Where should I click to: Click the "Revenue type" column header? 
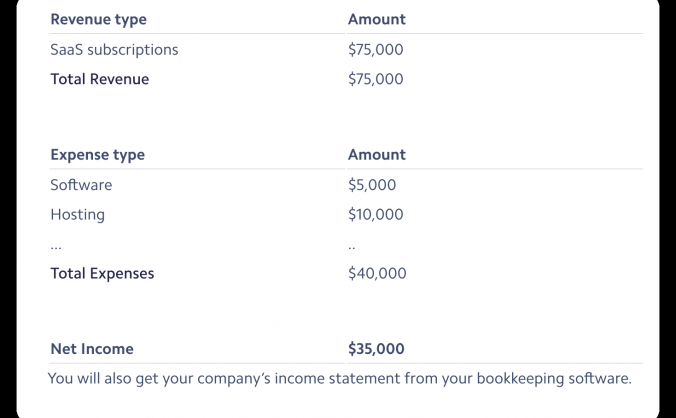pos(96,20)
